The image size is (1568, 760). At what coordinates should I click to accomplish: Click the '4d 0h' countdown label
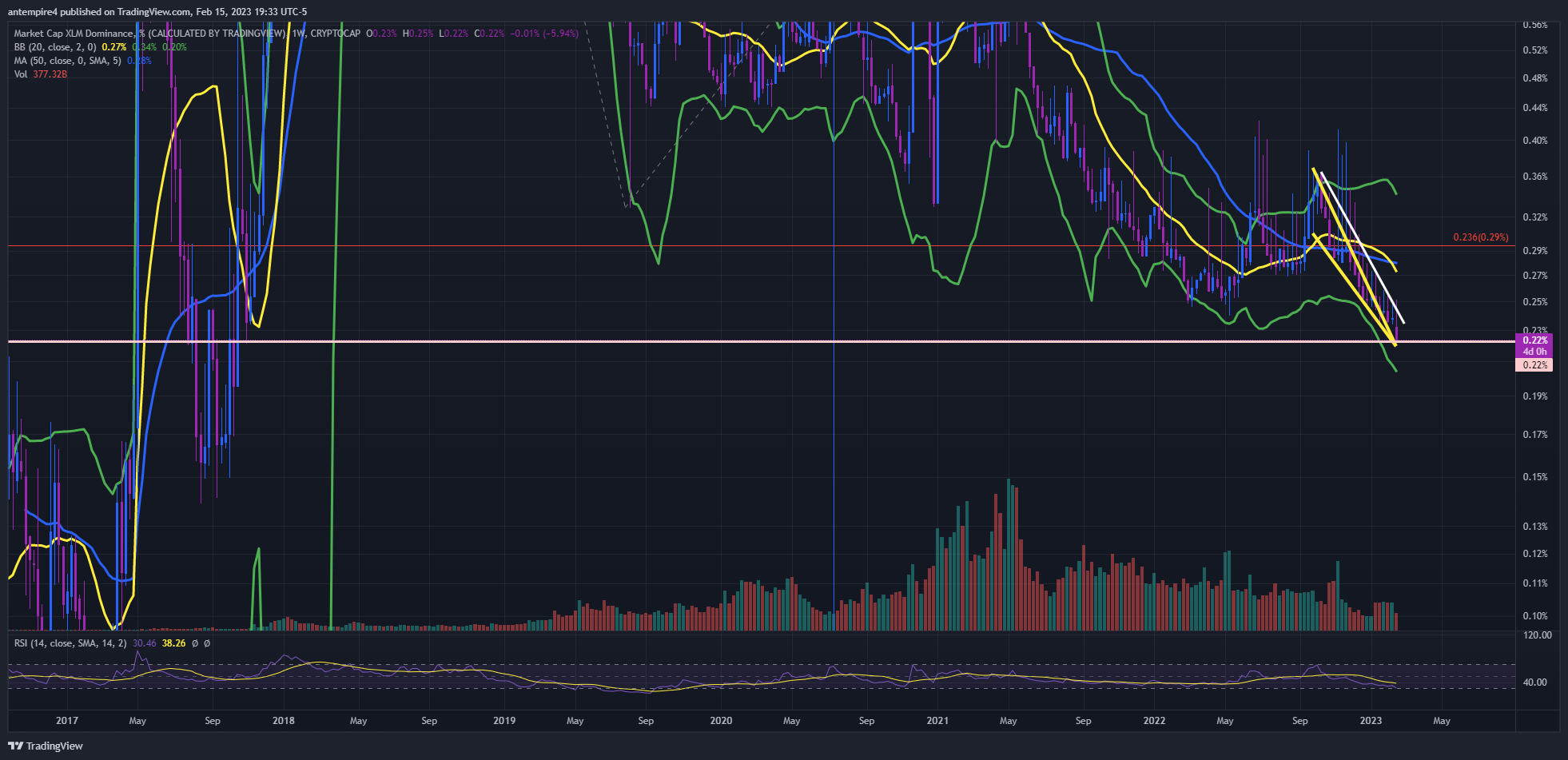point(1534,352)
